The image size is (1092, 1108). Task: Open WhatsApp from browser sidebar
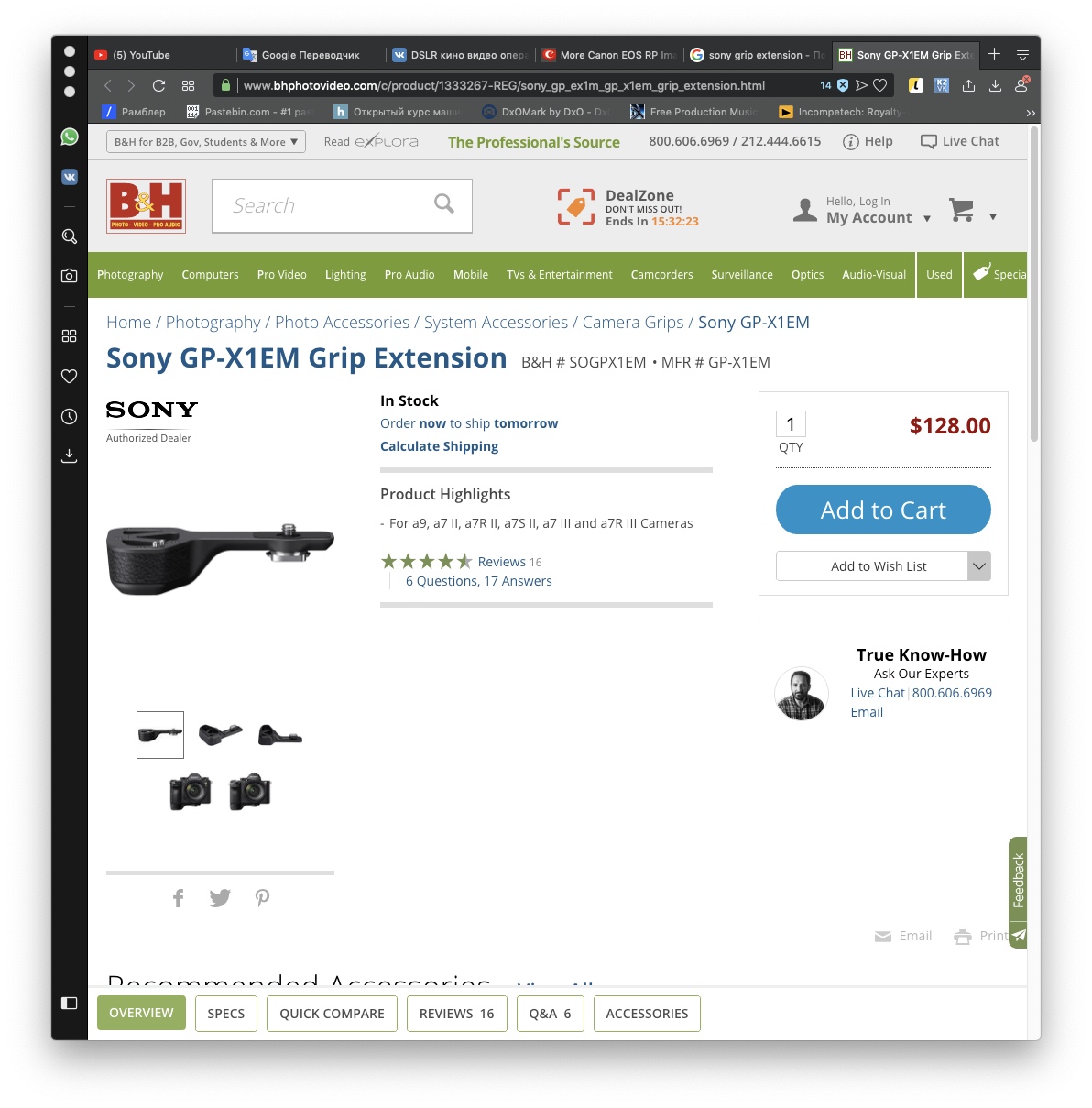point(70,137)
